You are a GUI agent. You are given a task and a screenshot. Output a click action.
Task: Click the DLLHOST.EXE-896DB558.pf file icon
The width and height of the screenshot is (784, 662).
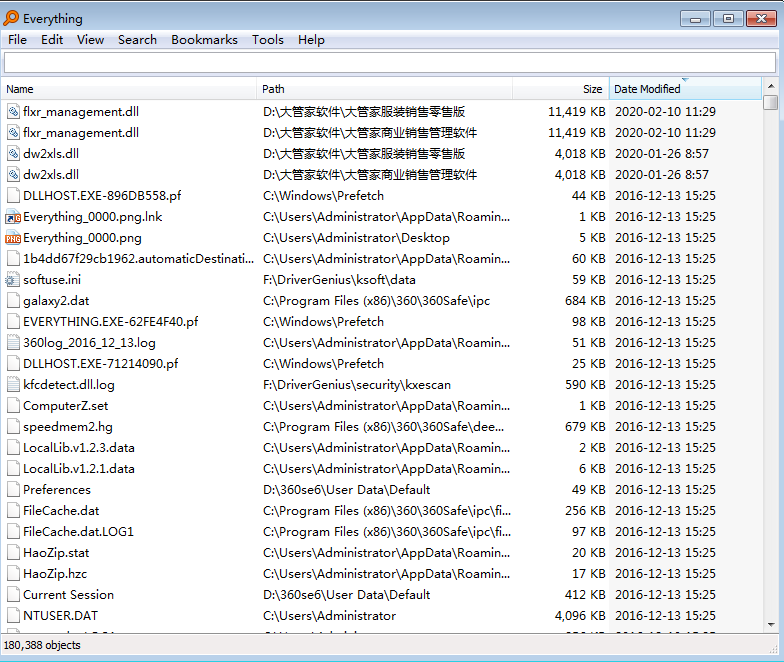(14, 196)
